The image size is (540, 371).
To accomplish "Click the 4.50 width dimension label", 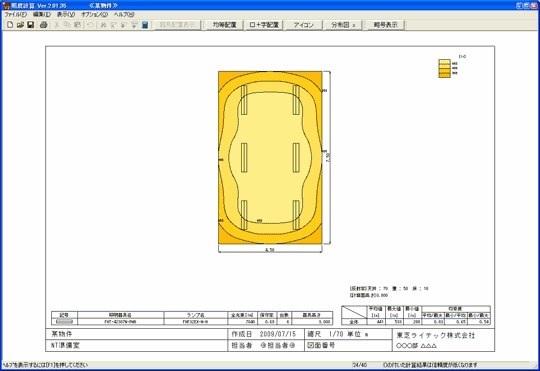I will point(270,250).
